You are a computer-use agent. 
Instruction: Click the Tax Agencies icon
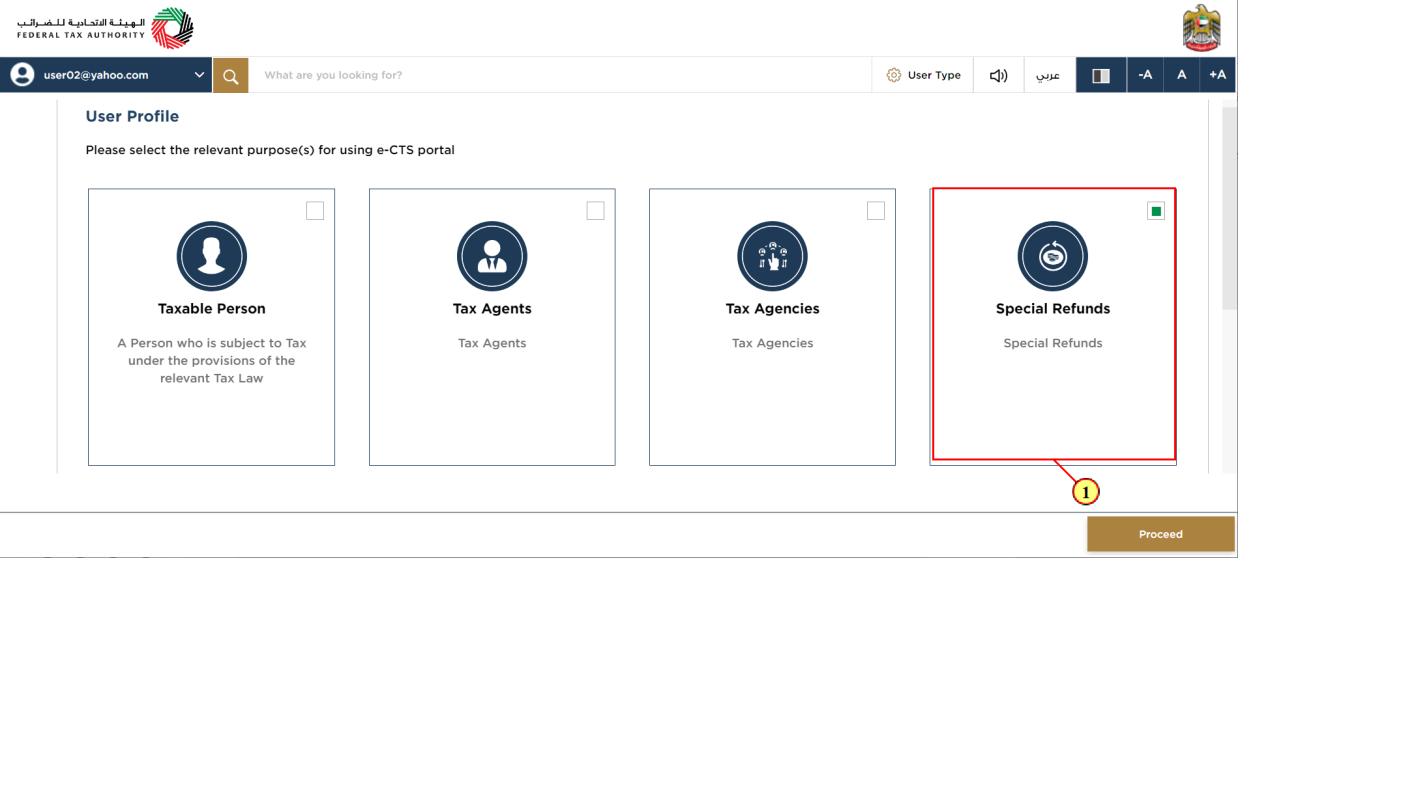pyautogui.click(x=772, y=256)
